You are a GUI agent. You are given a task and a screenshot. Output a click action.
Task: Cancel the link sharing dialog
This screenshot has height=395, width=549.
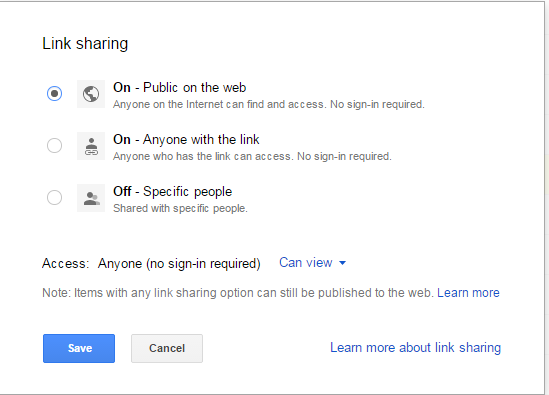[167, 348]
